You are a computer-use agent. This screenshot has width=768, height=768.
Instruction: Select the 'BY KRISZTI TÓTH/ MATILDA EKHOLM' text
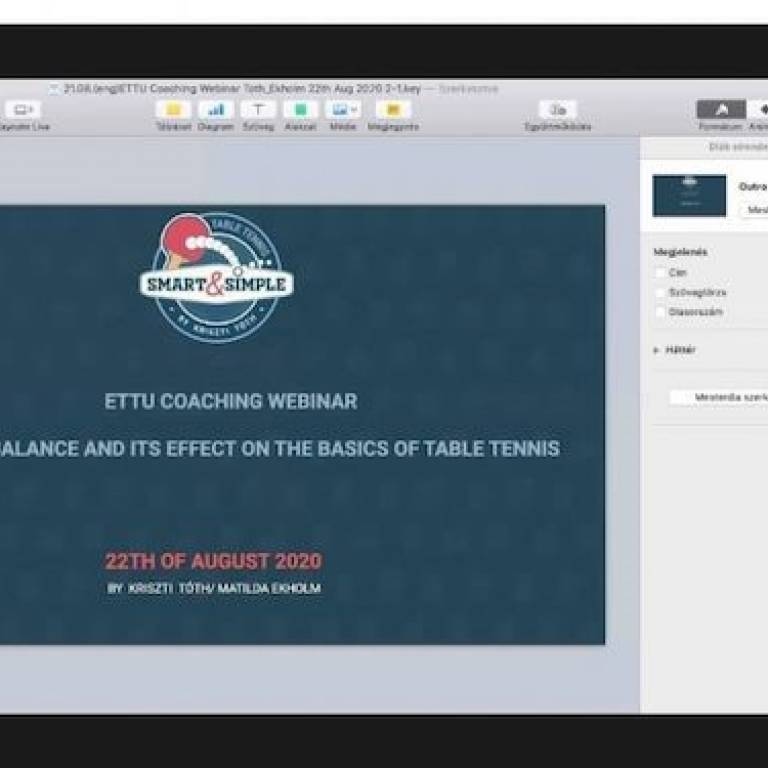click(214, 588)
